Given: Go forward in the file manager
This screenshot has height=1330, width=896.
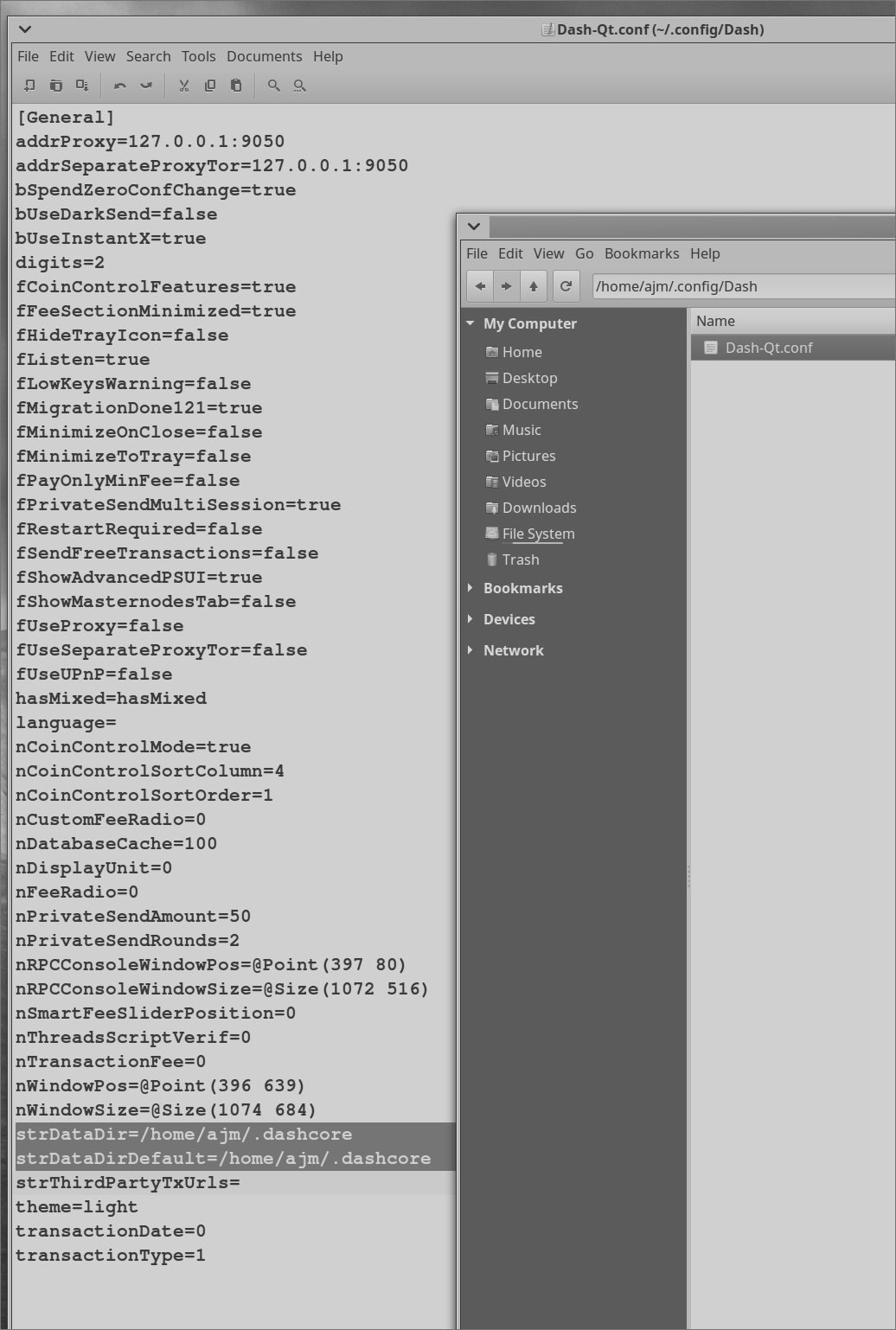Looking at the screenshot, I should tap(507, 286).
